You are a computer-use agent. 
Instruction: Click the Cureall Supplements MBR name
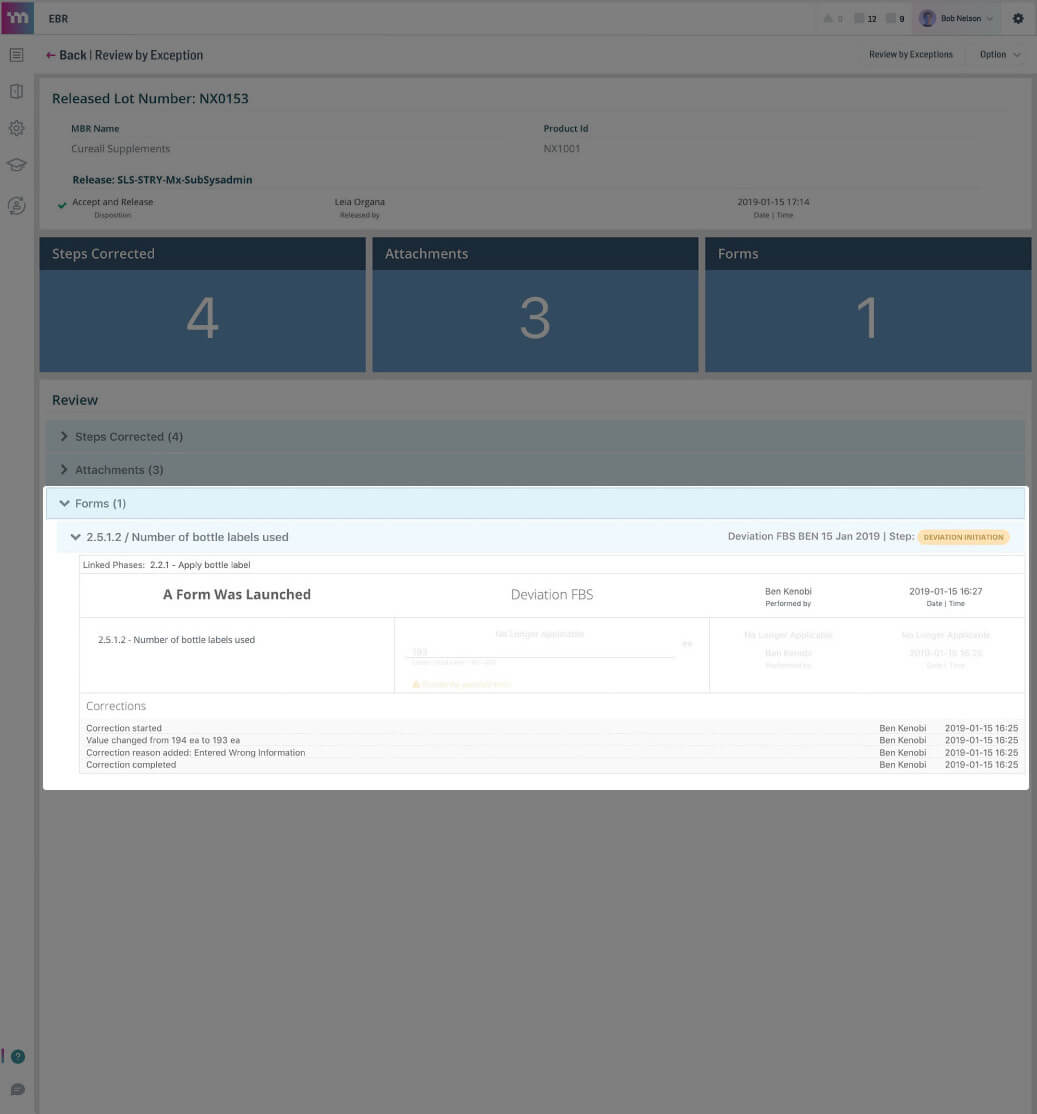click(x=120, y=148)
